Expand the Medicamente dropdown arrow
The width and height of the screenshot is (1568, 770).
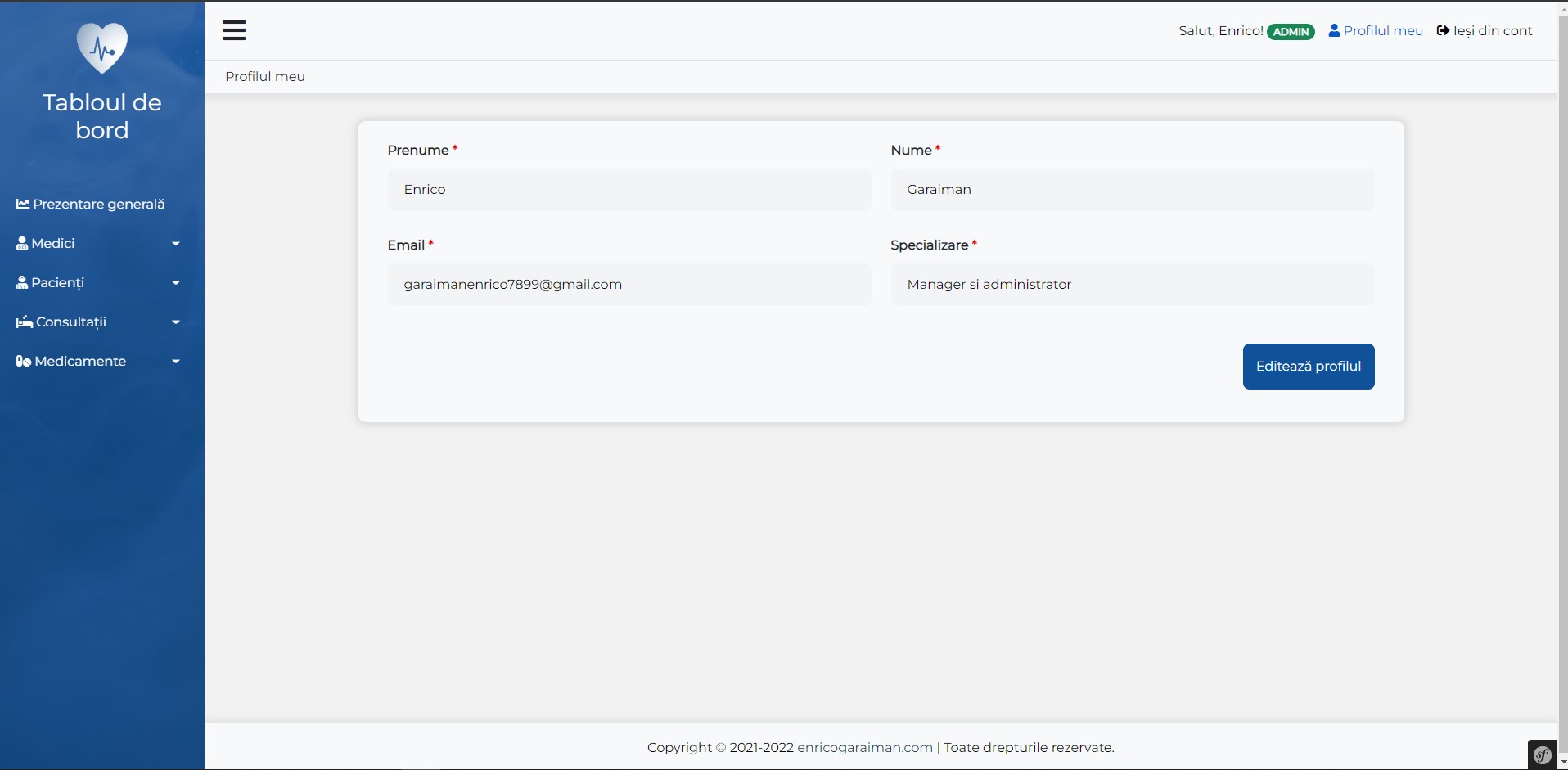click(175, 361)
